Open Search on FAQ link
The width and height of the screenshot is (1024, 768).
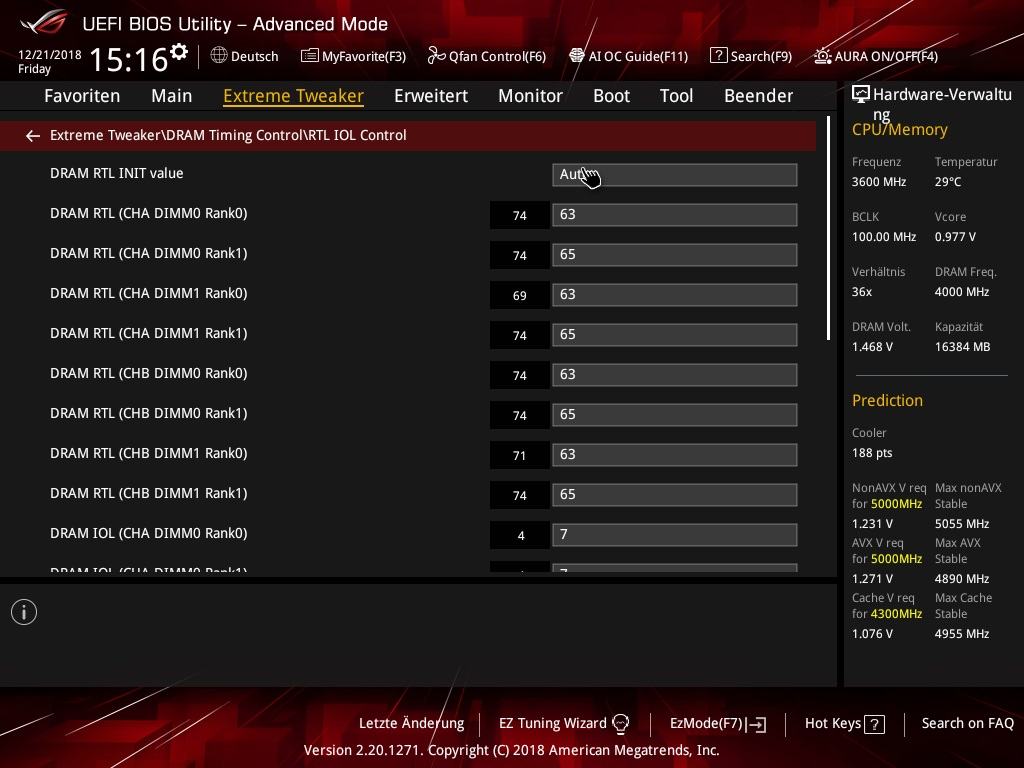pos(968,724)
